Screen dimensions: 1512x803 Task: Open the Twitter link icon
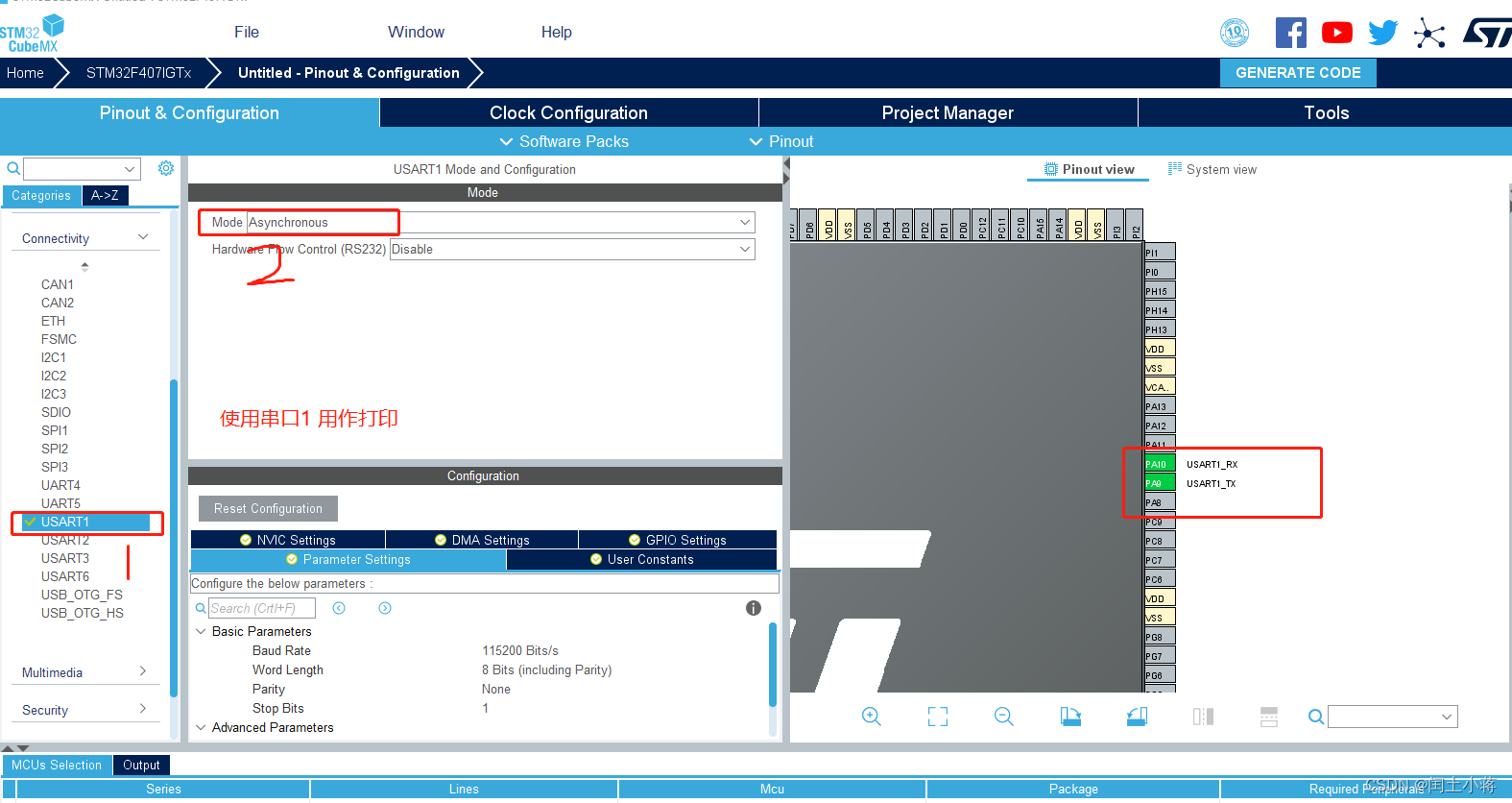click(x=1383, y=33)
